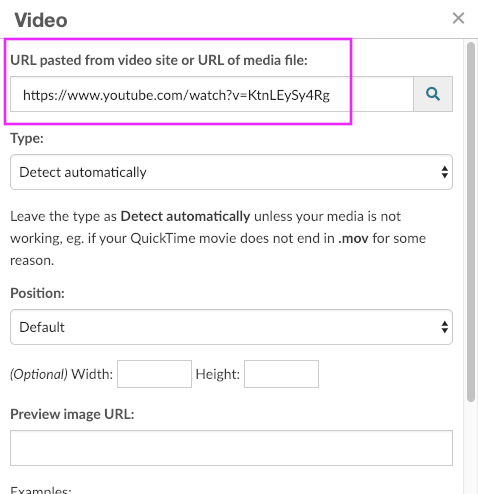
Task: Click the Height input box
Action: click(281, 374)
